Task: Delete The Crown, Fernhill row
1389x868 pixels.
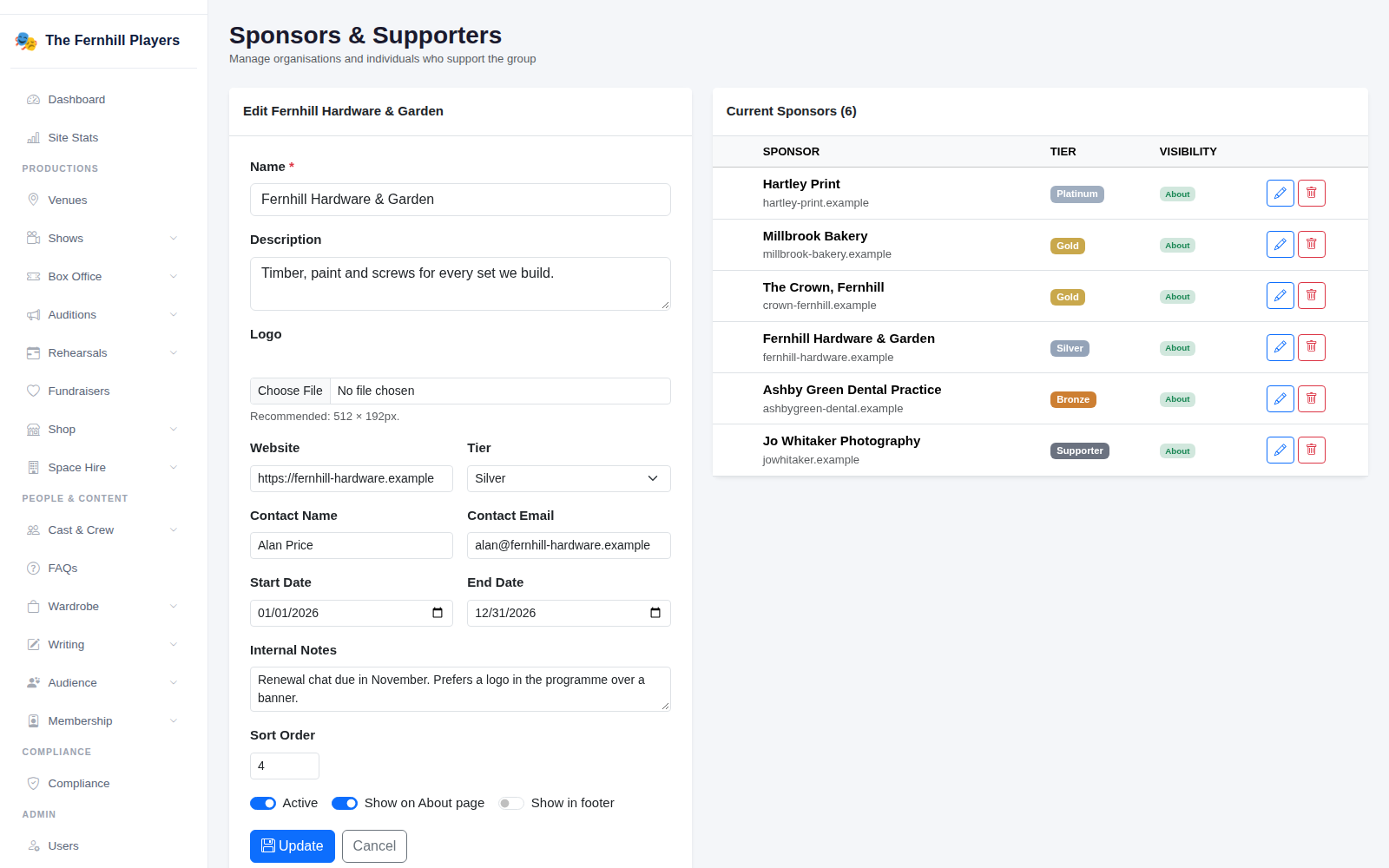Action: pos(1311,295)
